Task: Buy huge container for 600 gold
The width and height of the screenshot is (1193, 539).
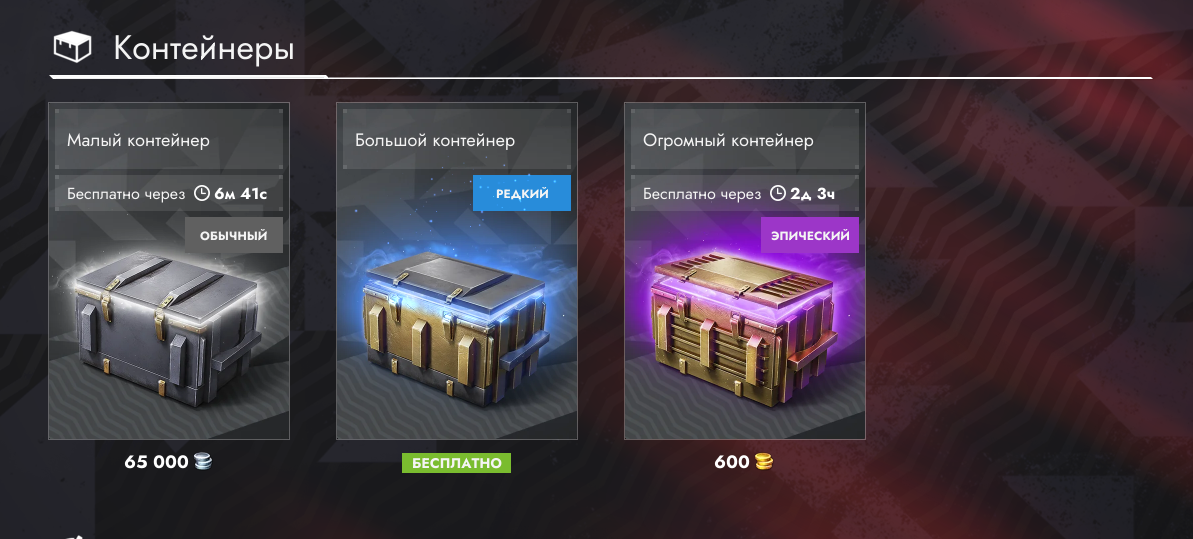Action: coord(743,461)
